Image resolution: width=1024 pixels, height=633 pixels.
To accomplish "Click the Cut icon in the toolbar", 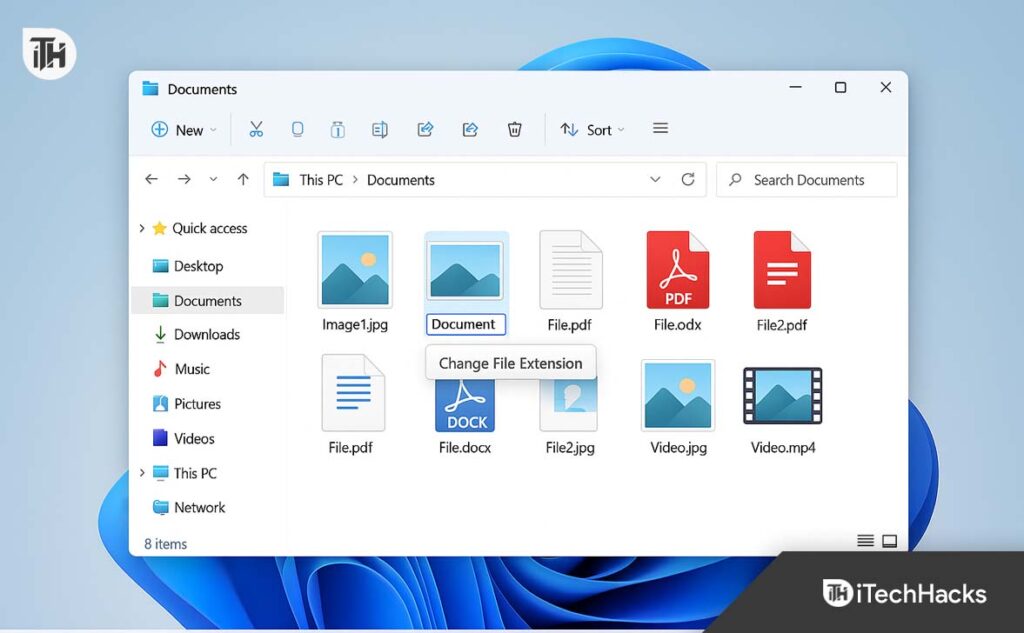I will (256, 129).
